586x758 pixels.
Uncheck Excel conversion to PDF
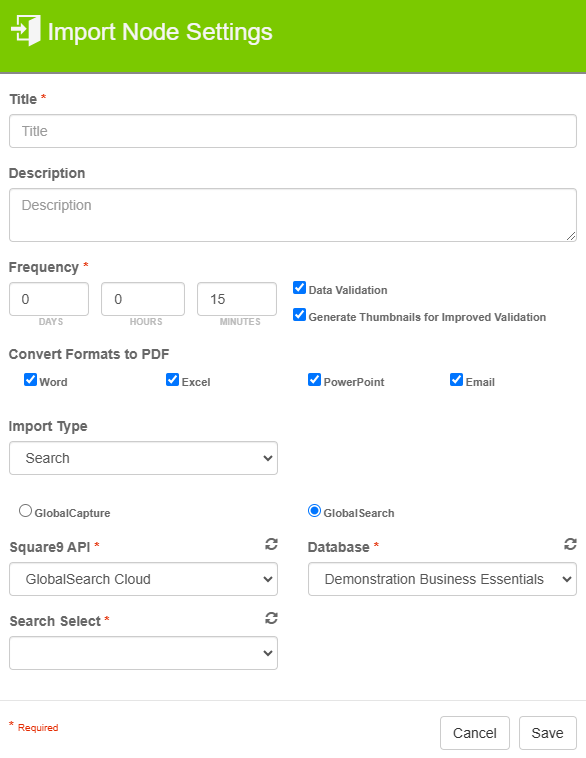[173, 380]
